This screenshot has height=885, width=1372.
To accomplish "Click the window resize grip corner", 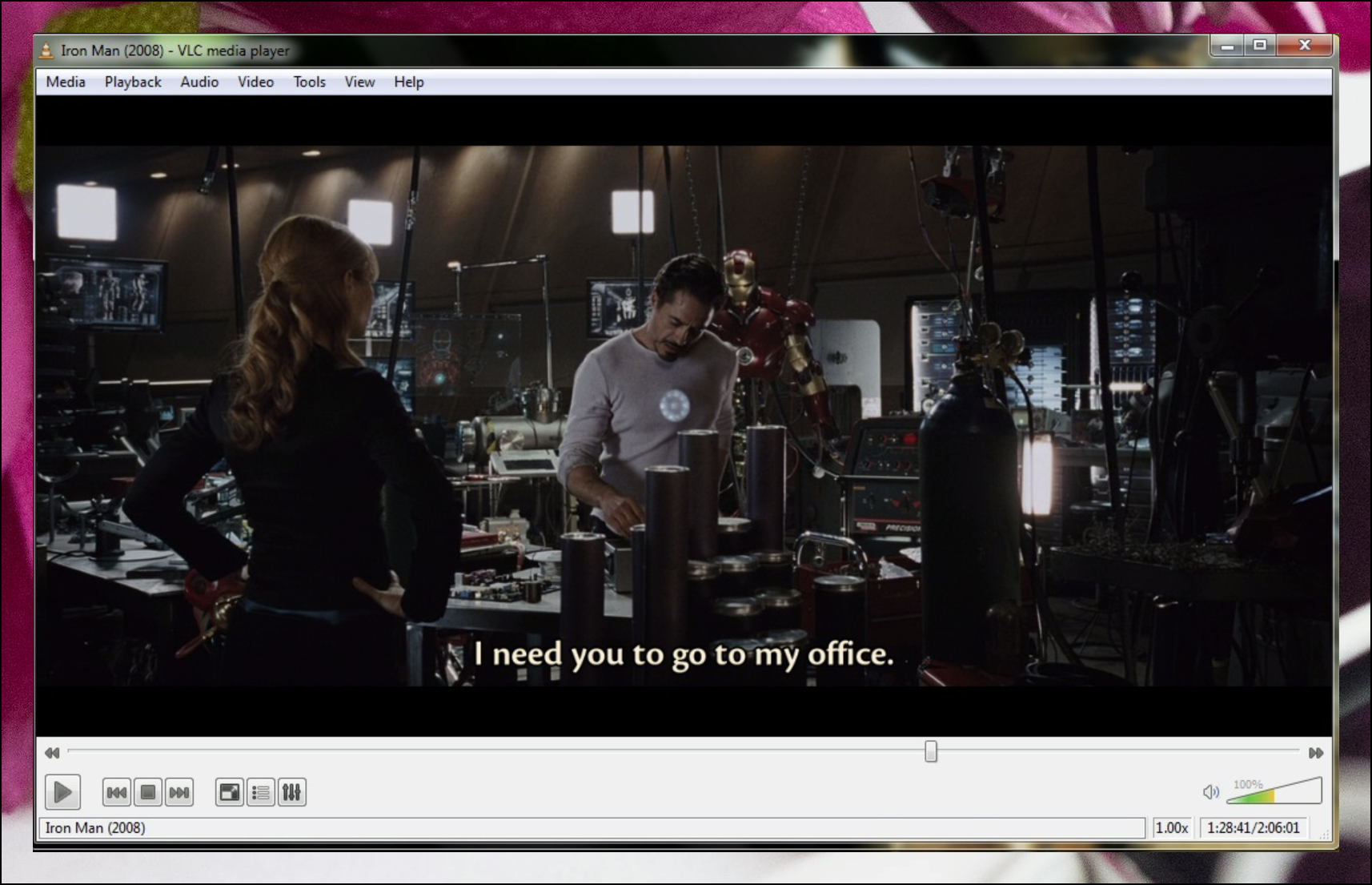I will click(x=1325, y=834).
